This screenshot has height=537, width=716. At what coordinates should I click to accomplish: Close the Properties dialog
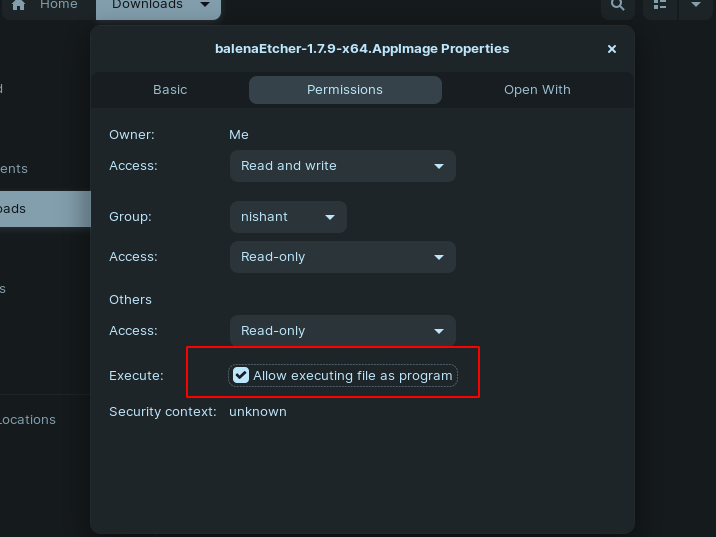612,49
